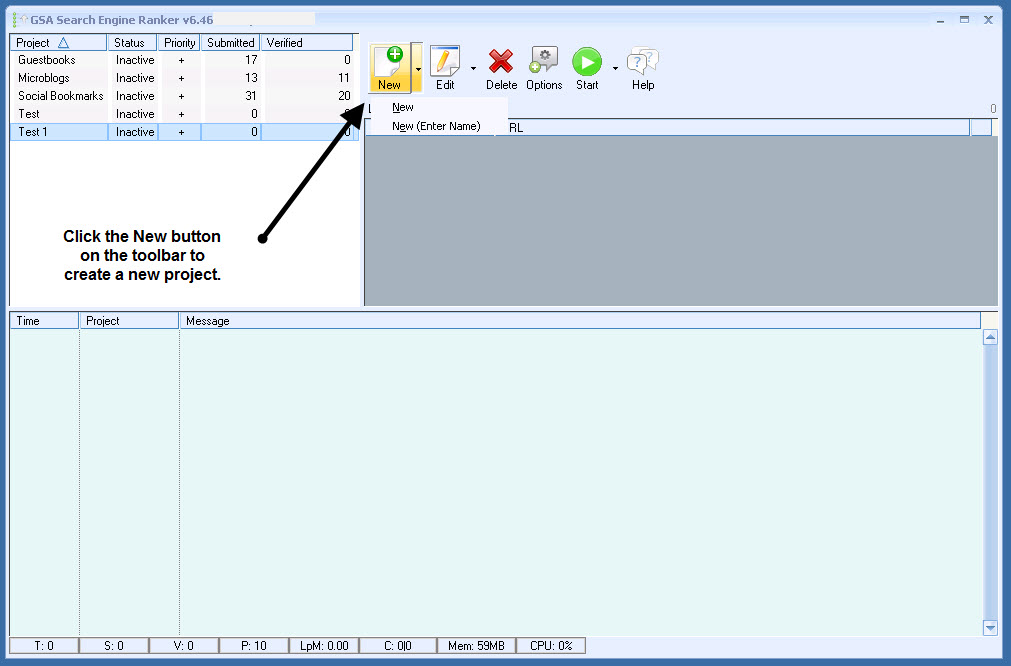This screenshot has width=1011, height=666.
Task: Click the priority plus of Test 1
Action: coord(181,132)
